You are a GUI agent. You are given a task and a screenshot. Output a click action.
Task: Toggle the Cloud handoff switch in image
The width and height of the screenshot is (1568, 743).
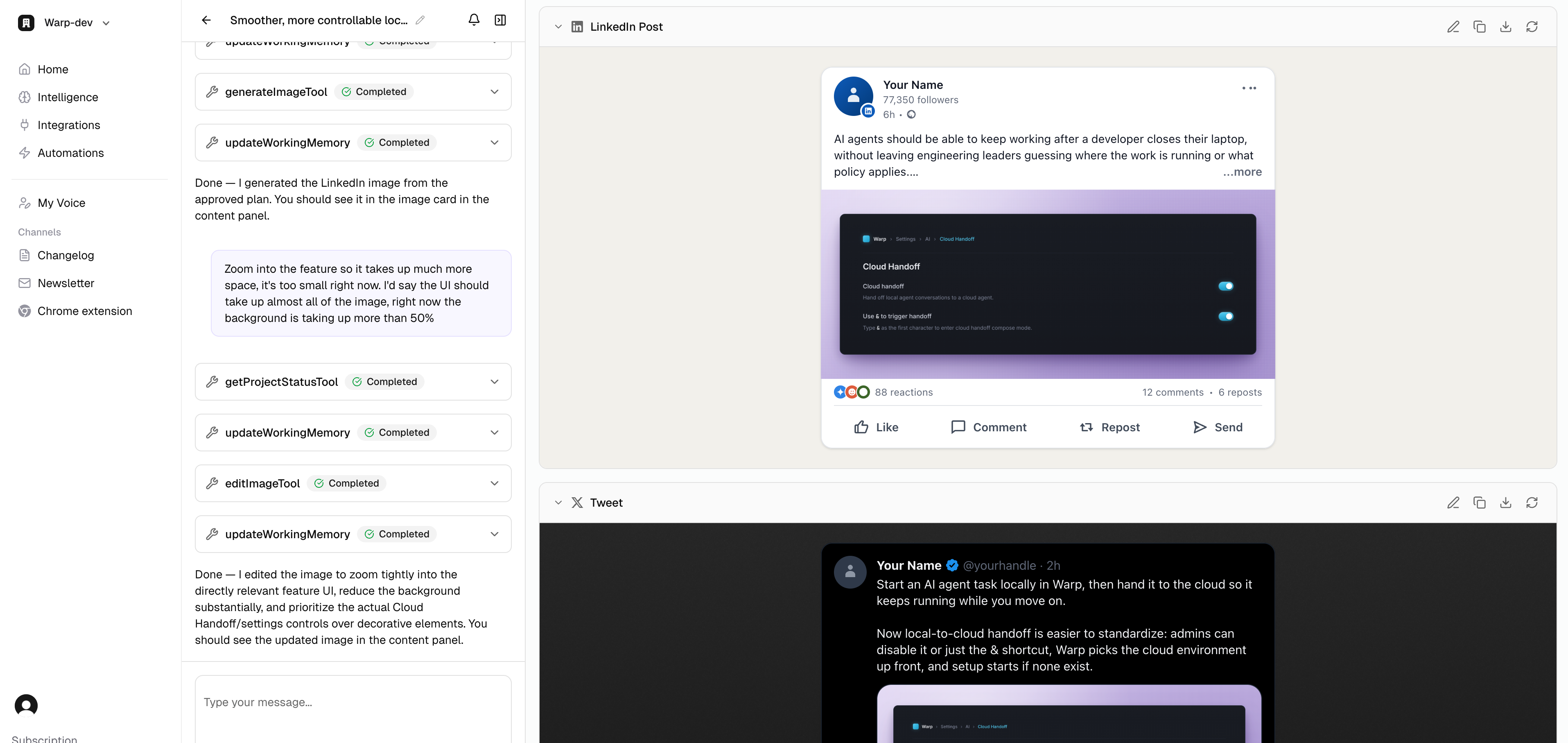pos(1225,286)
